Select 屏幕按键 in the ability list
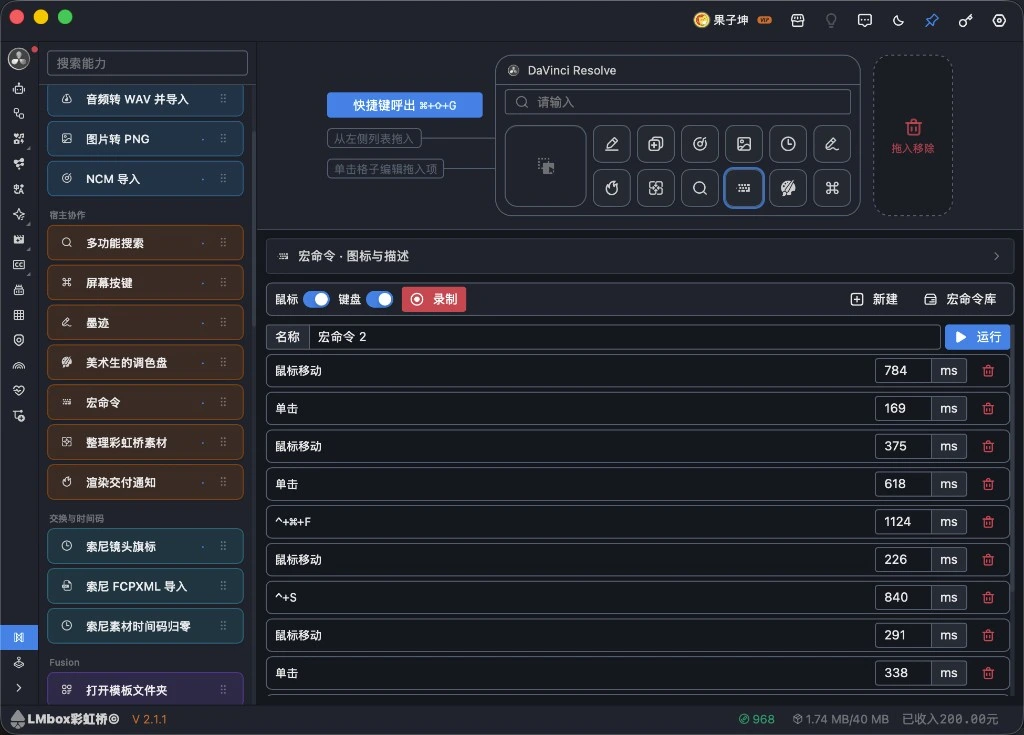This screenshot has width=1024, height=735. tap(145, 282)
